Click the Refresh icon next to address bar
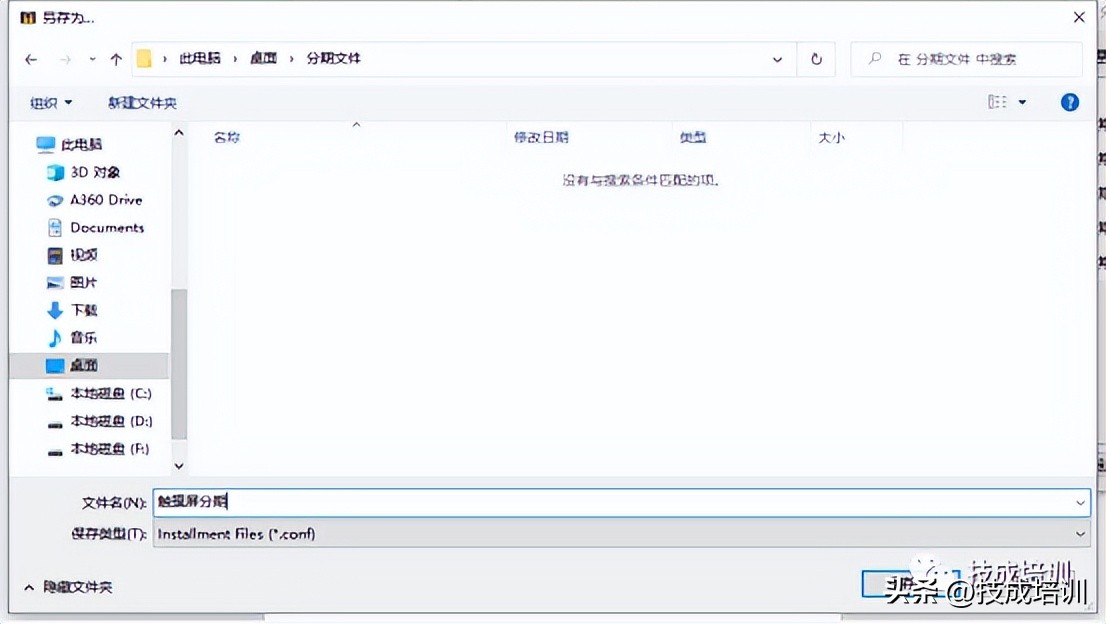1106x624 pixels. pos(816,59)
